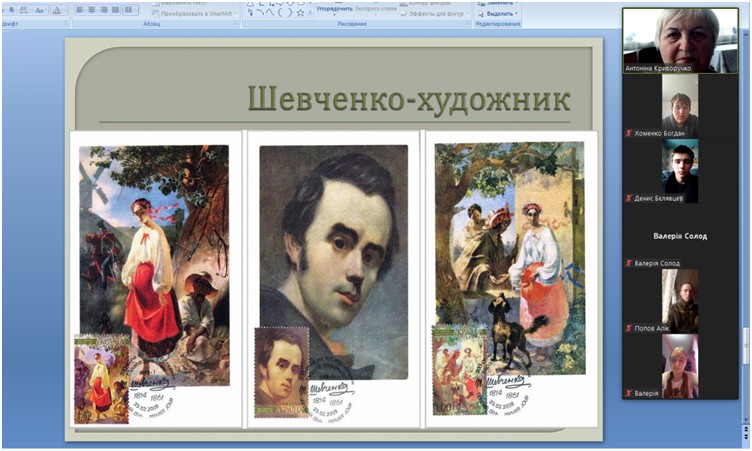
Task: Open the Абзац group dialog launcher
Action: [235, 23]
